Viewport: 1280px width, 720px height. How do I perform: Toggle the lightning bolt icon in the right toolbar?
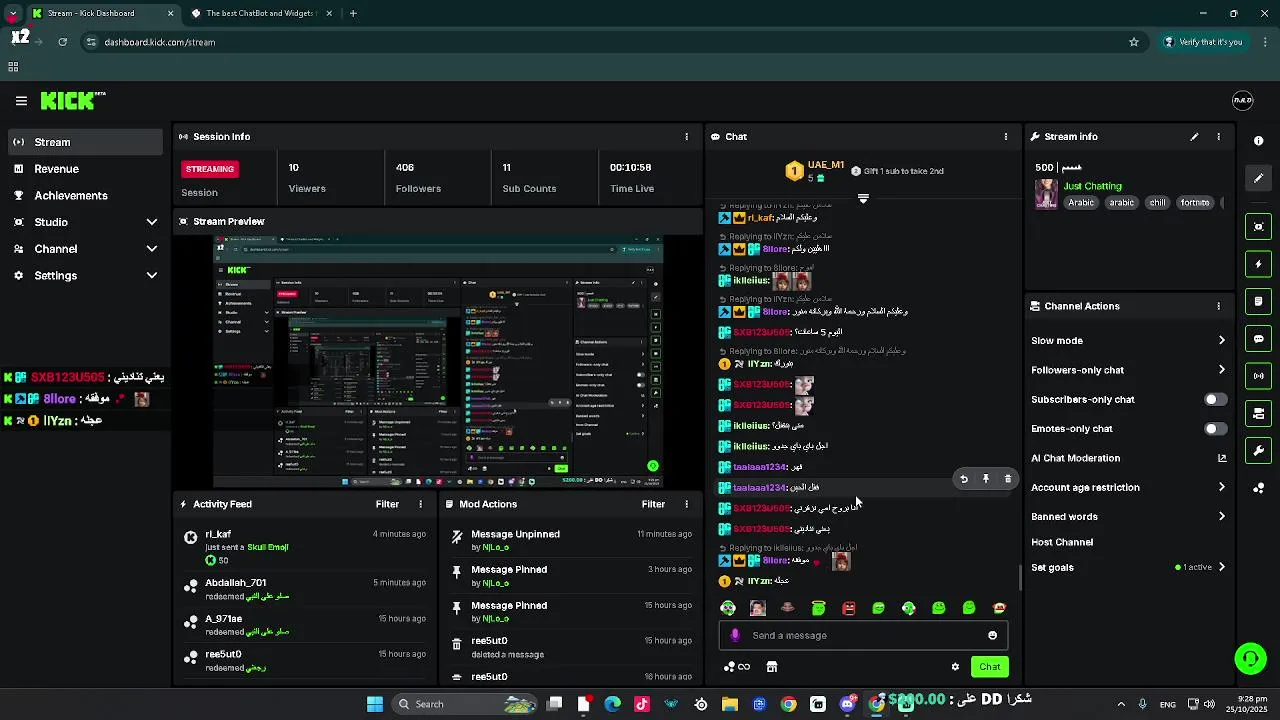(1259, 264)
